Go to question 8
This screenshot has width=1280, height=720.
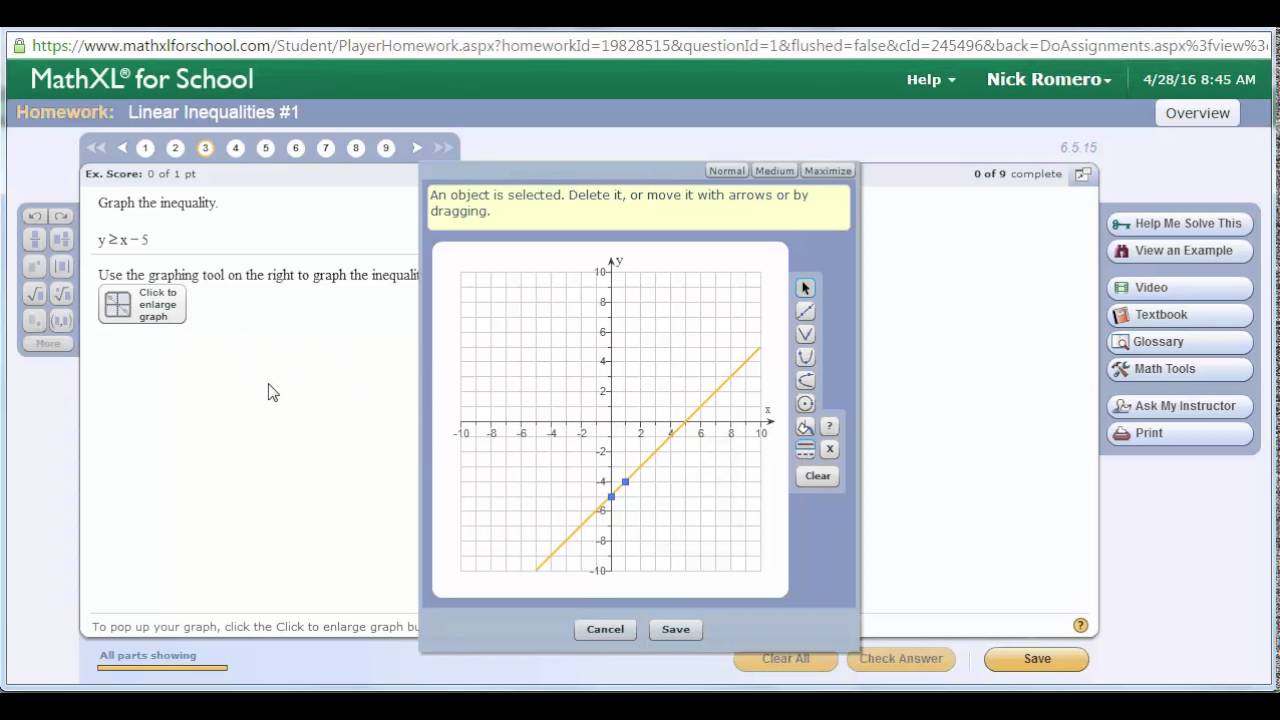(x=355, y=148)
